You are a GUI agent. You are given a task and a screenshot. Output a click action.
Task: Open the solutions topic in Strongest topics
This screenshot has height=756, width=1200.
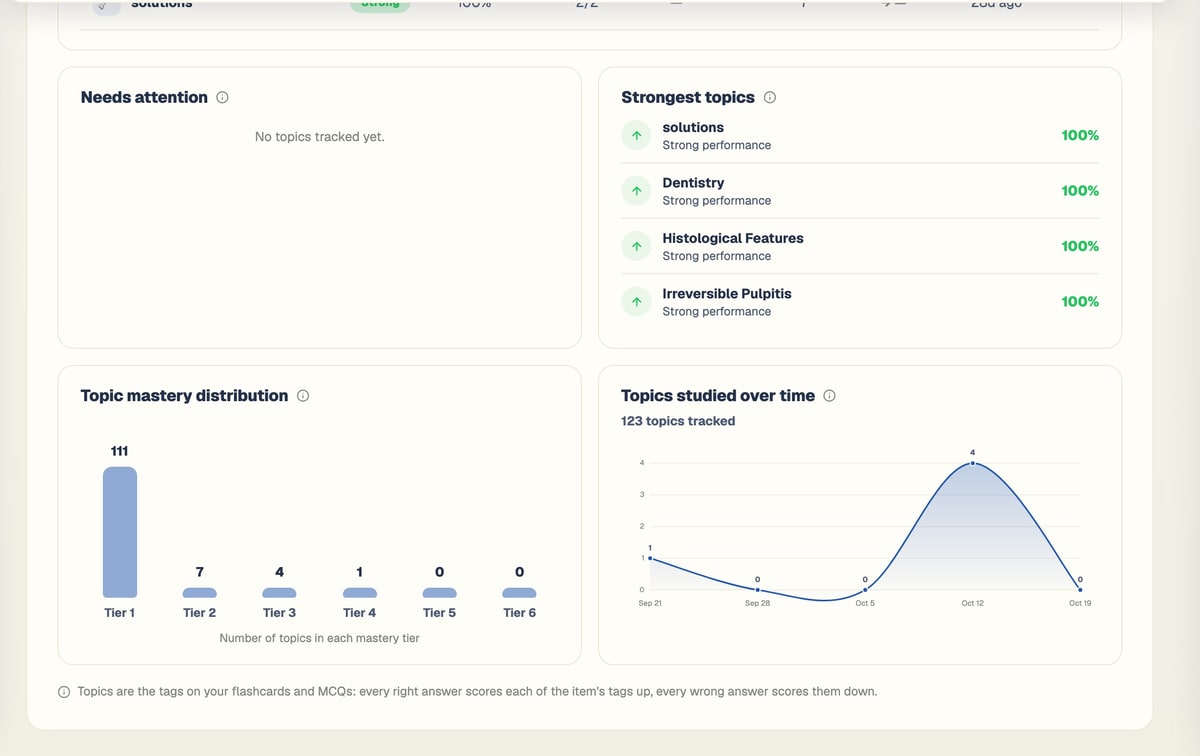point(860,136)
